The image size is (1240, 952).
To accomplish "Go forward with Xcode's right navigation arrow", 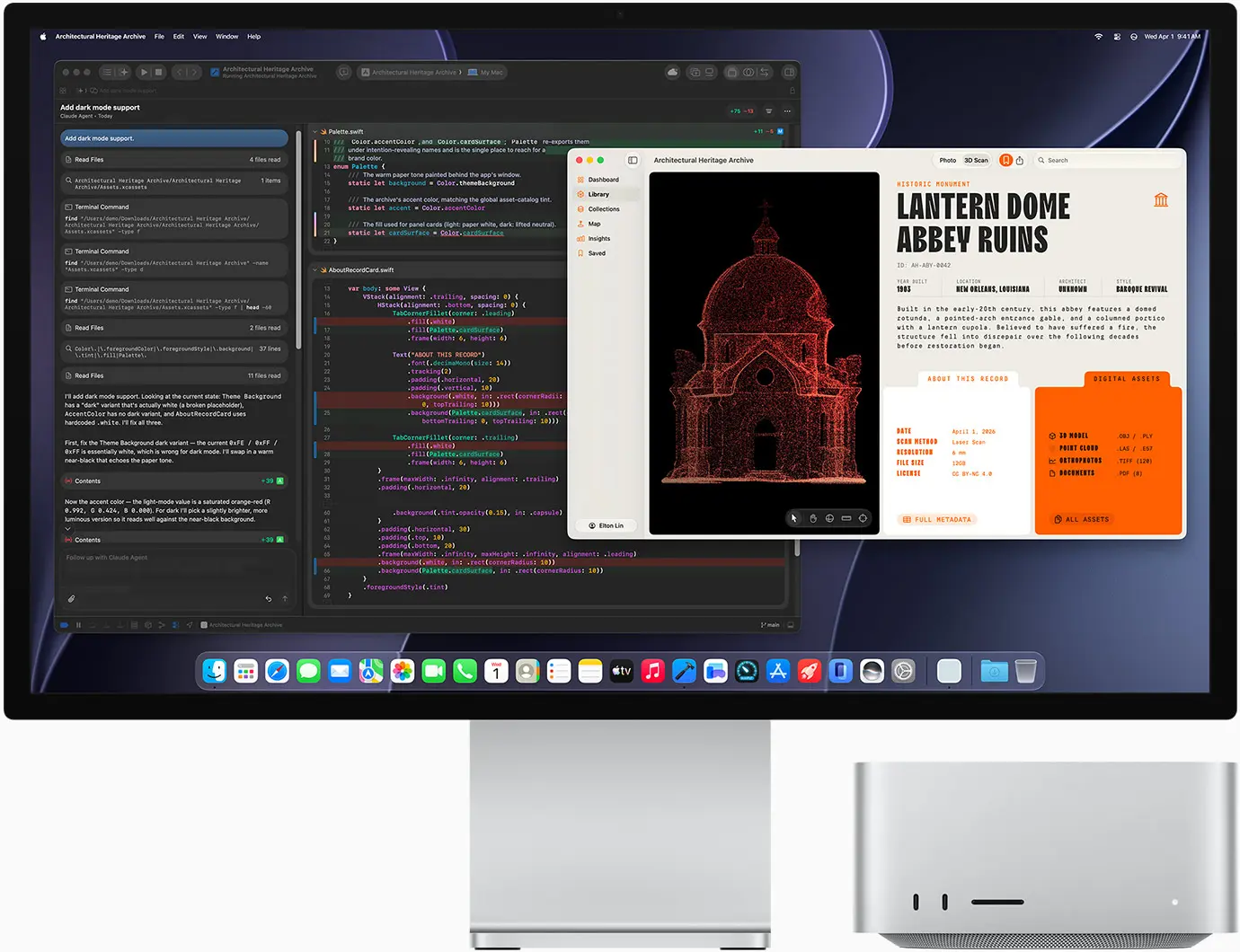I will point(195,72).
